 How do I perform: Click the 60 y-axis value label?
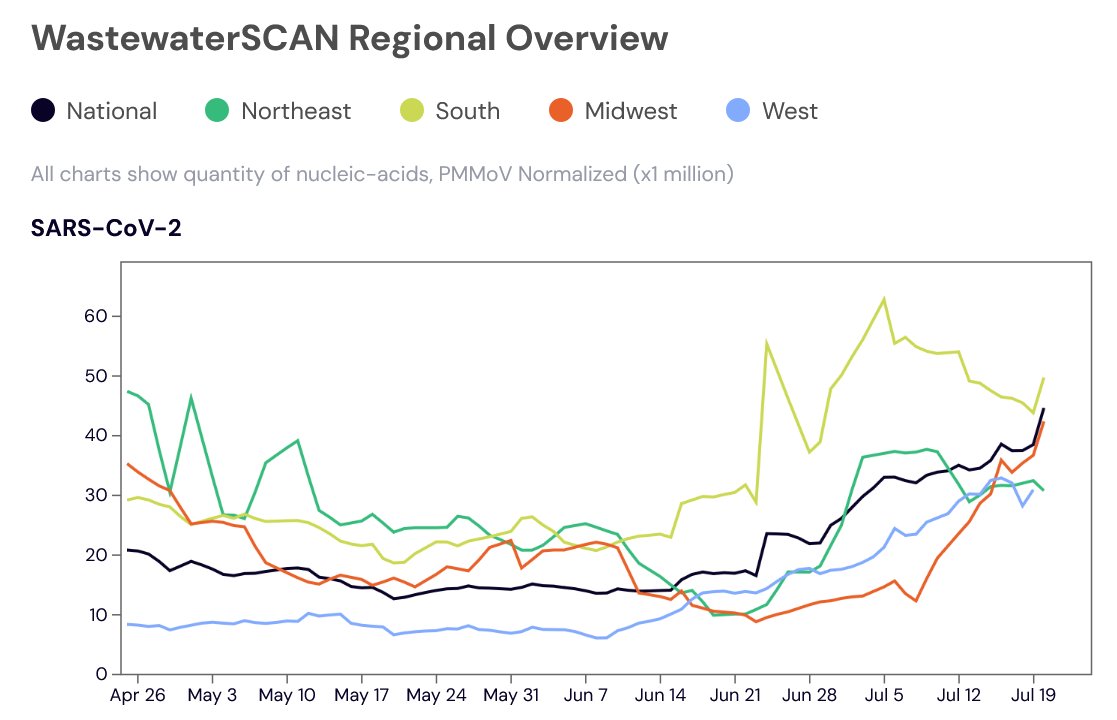point(95,316)
